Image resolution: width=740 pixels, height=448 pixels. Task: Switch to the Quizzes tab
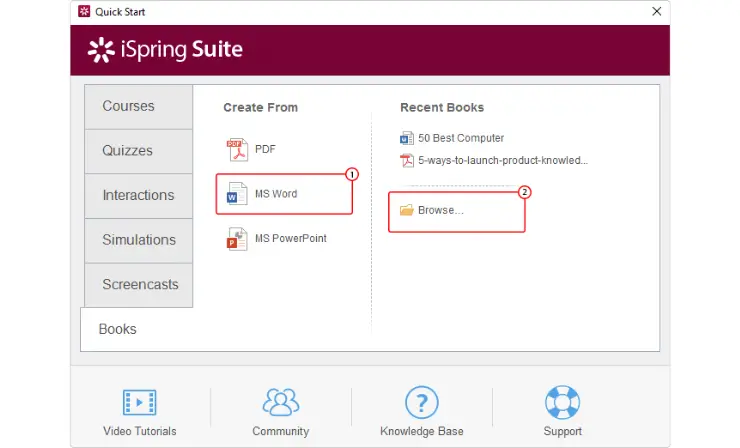click(x=138, y=151)
